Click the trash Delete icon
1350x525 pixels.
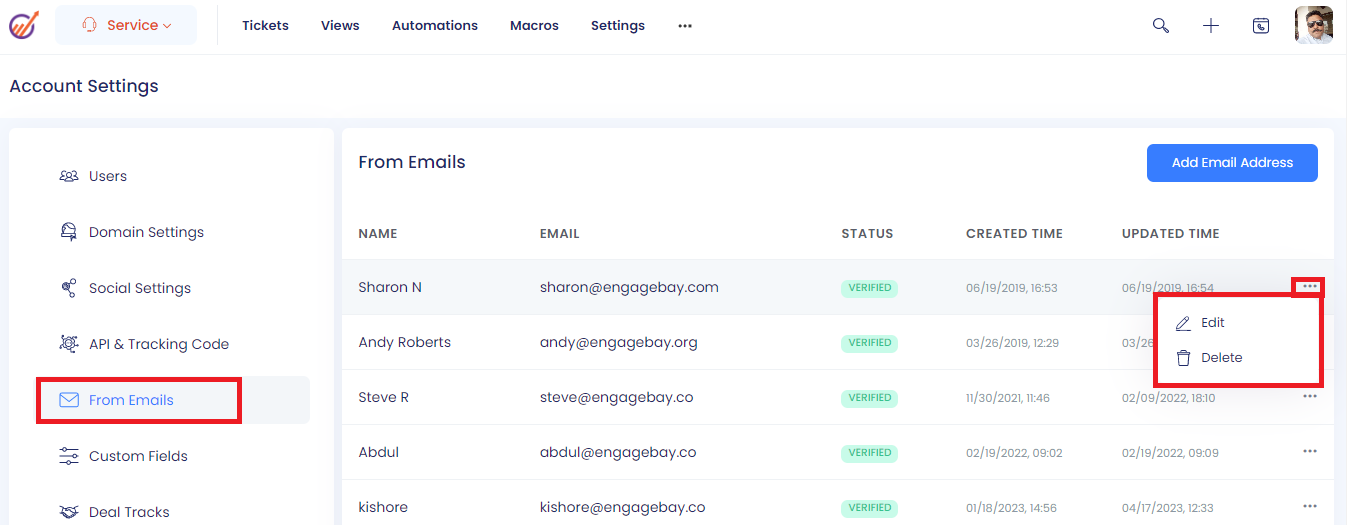point(1183,358)
